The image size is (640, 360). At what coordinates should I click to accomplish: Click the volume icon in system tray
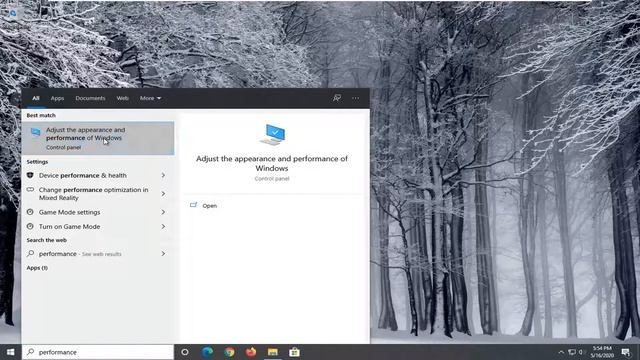click(581, 352)
